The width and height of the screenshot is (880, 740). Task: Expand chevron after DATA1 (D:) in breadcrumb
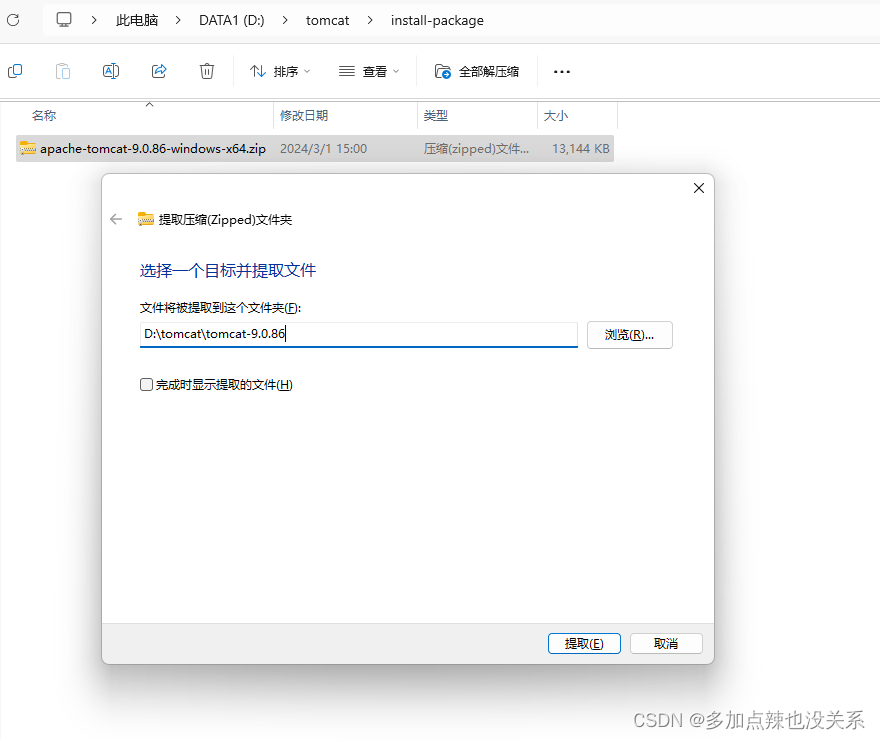coord(285,20)
